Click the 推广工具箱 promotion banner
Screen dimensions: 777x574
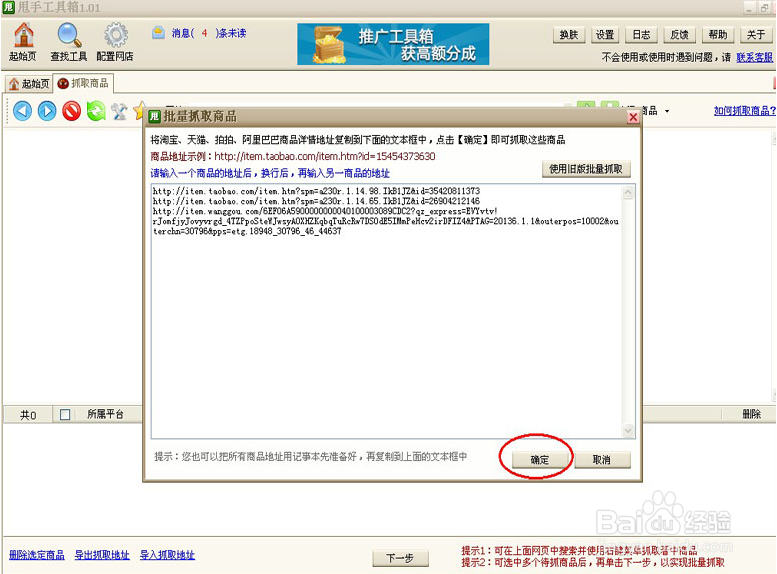393,44
